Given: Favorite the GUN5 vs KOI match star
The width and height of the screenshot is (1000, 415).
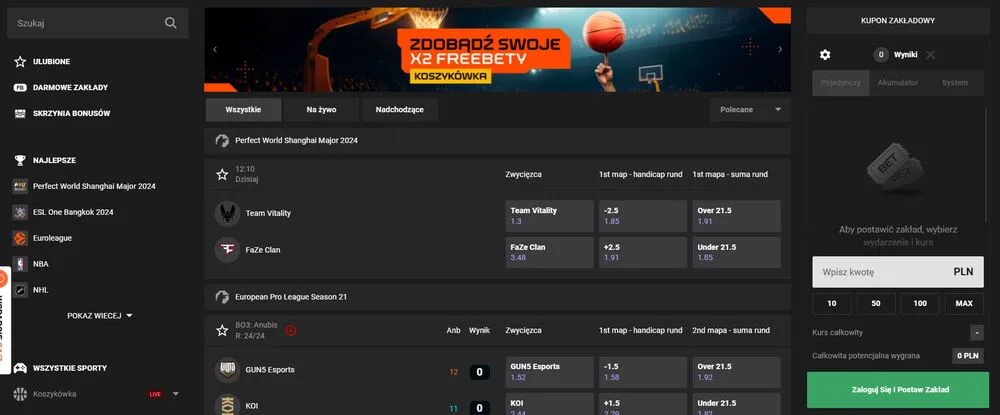Looking at the screenshot, I should tap(222, 330).
